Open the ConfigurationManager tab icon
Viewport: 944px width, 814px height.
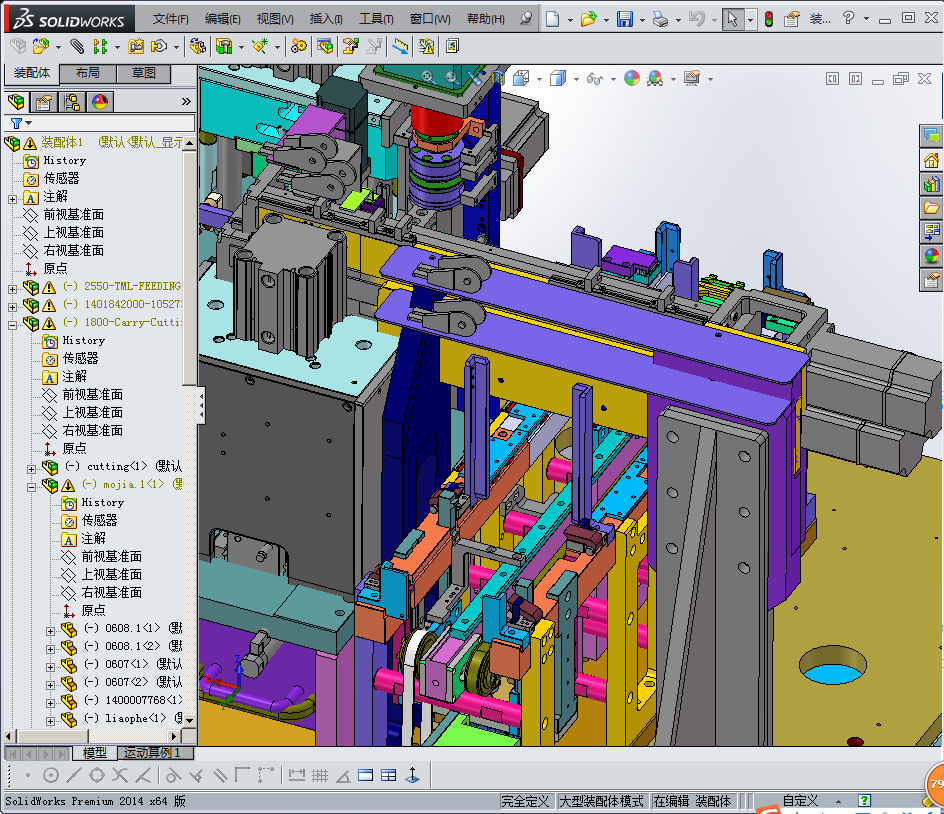click(71, 101)
